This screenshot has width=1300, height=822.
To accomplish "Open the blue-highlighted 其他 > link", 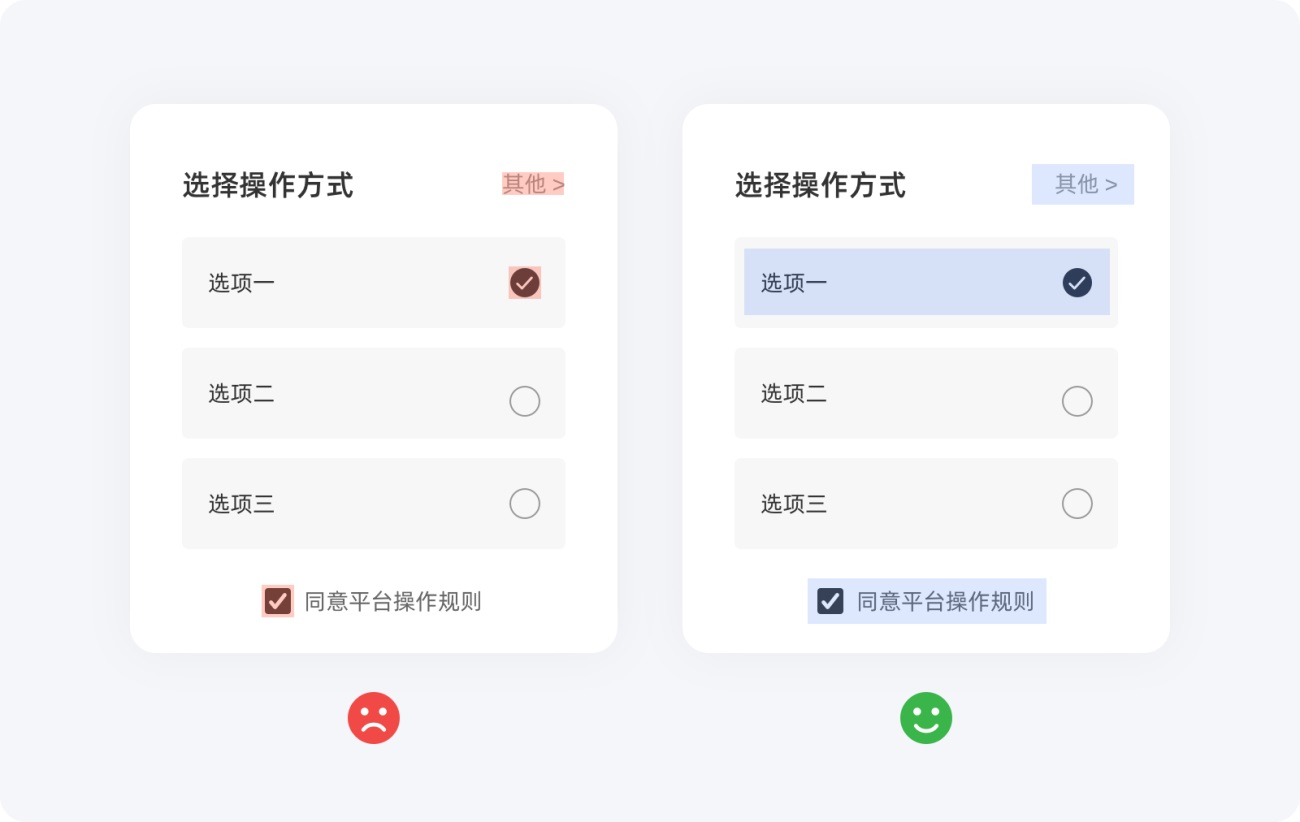I will tap(1085, 184).
